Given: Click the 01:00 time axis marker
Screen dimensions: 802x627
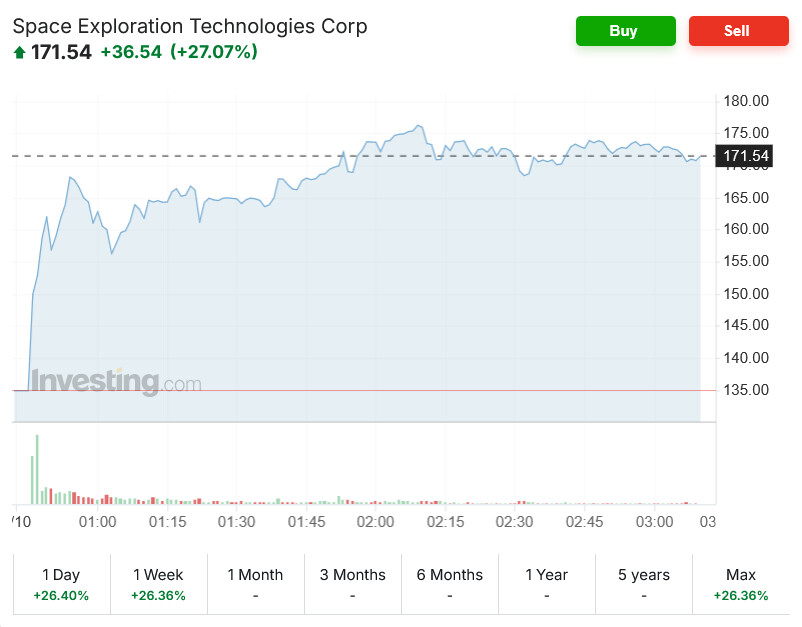Looking at the screenshot, I should click(97, 522).
